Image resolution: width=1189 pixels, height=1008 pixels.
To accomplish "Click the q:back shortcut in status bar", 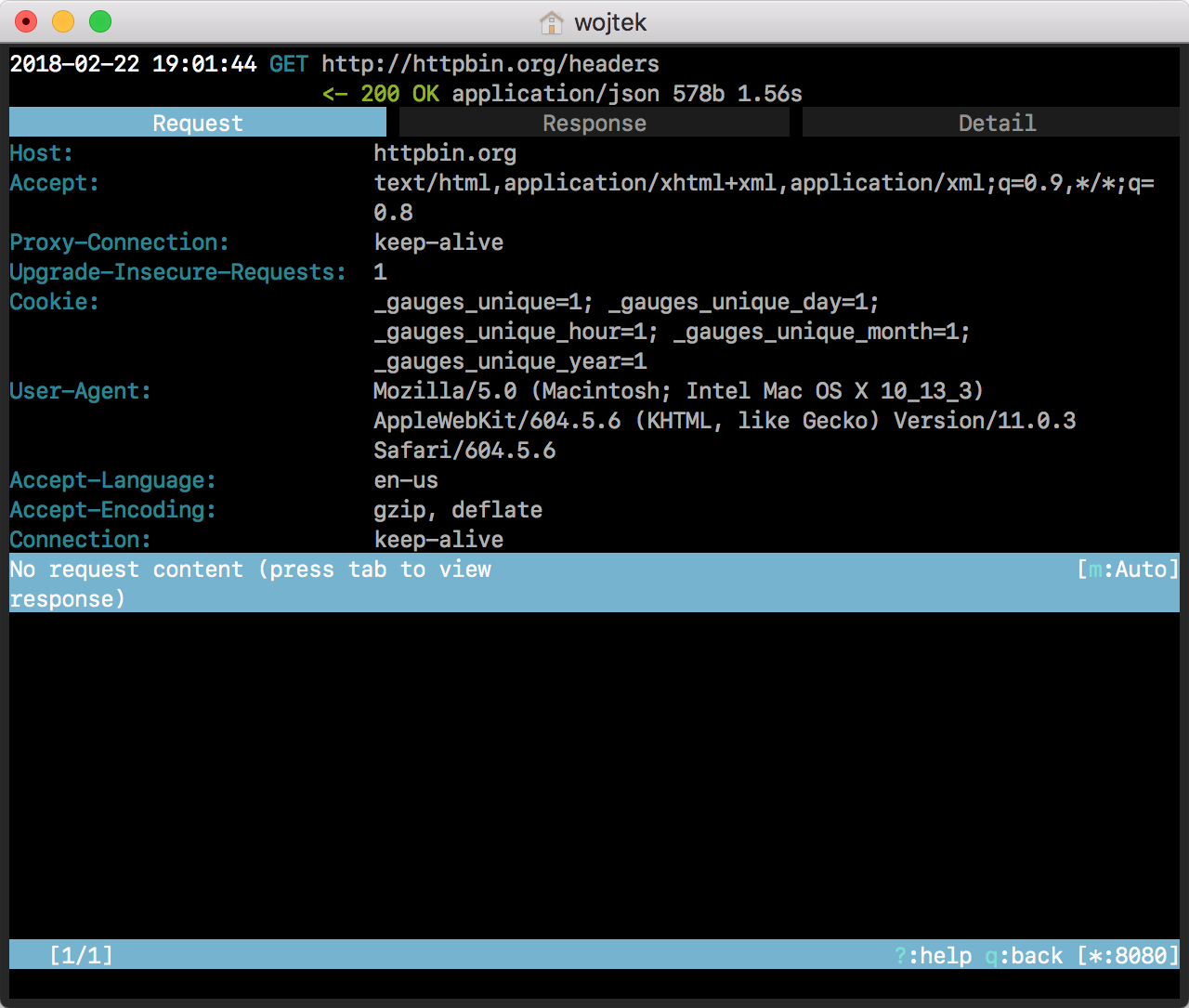I will coord(1024,955).
